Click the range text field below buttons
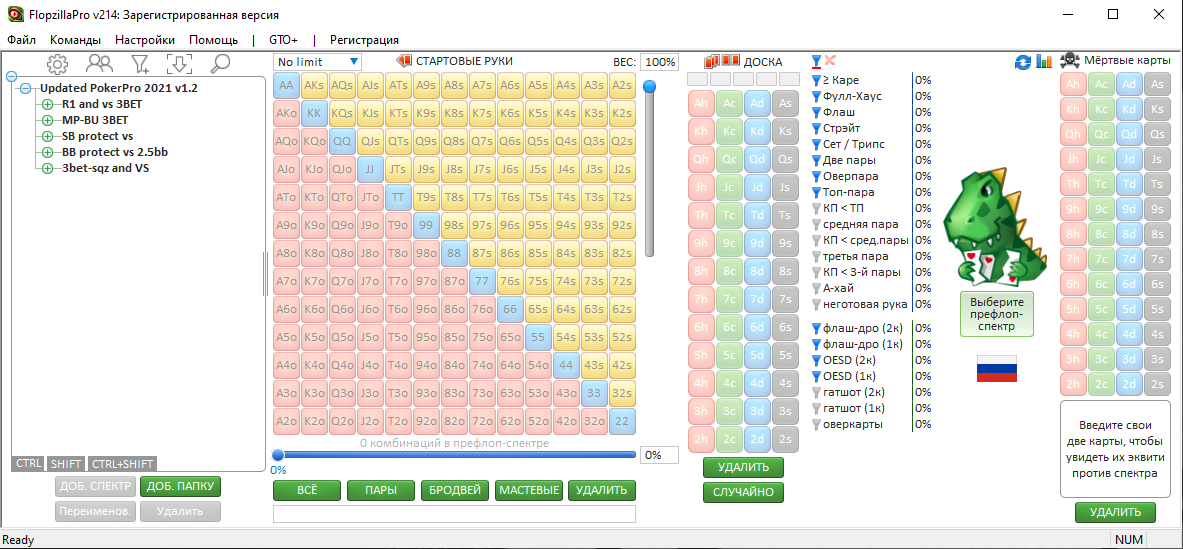The height and width of the screenshot is (549, 1183). pyautogui.click(x=454, y=514)
